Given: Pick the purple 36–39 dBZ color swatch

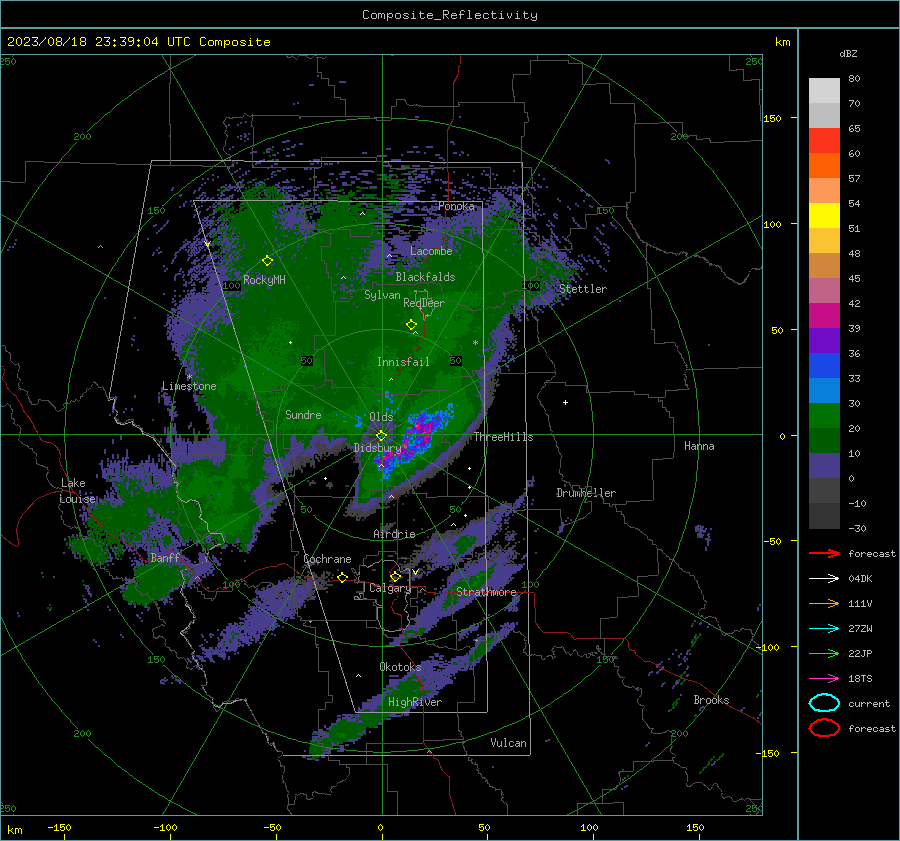Looking at the screenshot, I should [x=824, y=340].
